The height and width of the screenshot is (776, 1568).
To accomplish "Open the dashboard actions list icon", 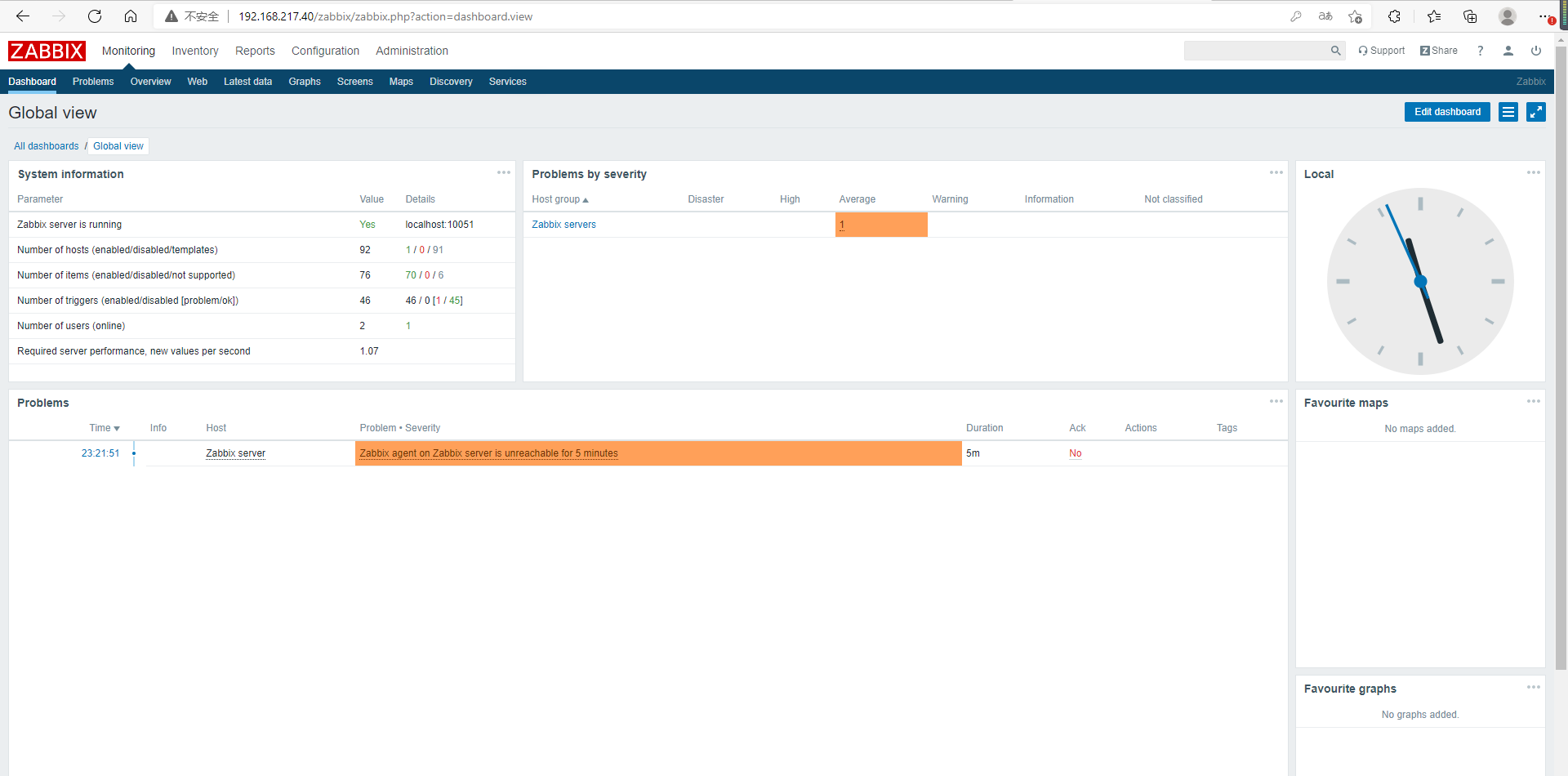I will [x=1508, y=112].
